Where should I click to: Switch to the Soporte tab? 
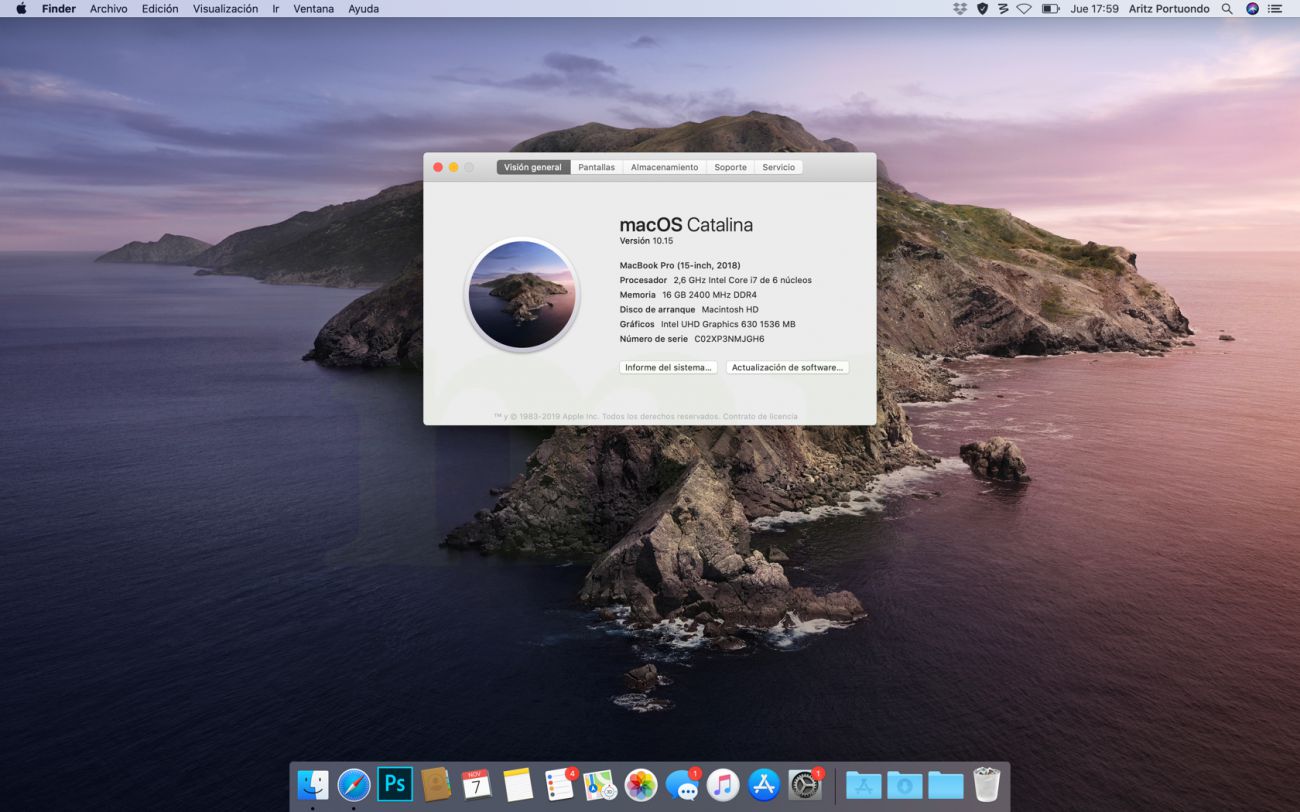point(731,167)
